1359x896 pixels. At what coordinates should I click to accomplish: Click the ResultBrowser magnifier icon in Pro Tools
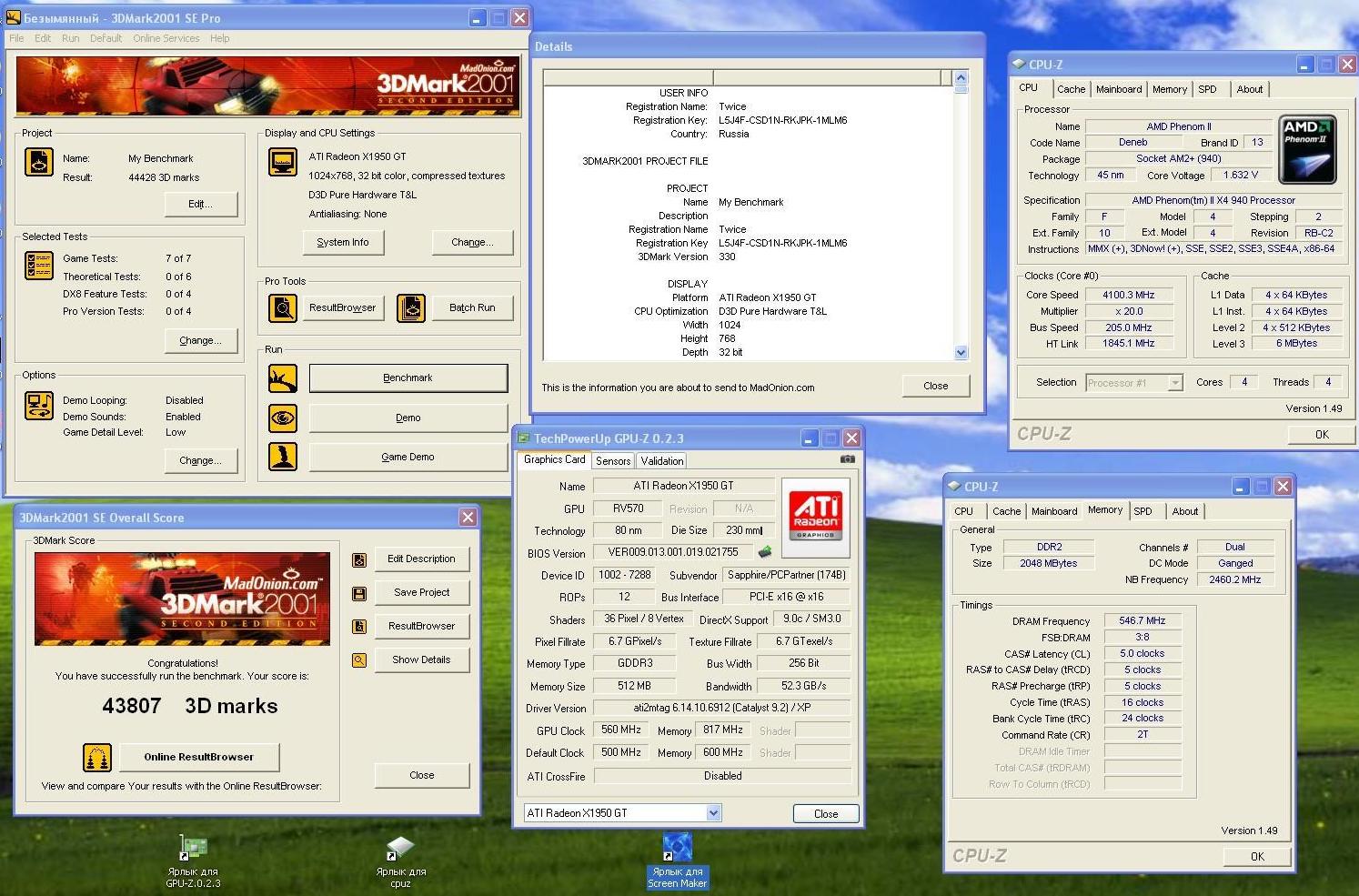coord(283,308)
